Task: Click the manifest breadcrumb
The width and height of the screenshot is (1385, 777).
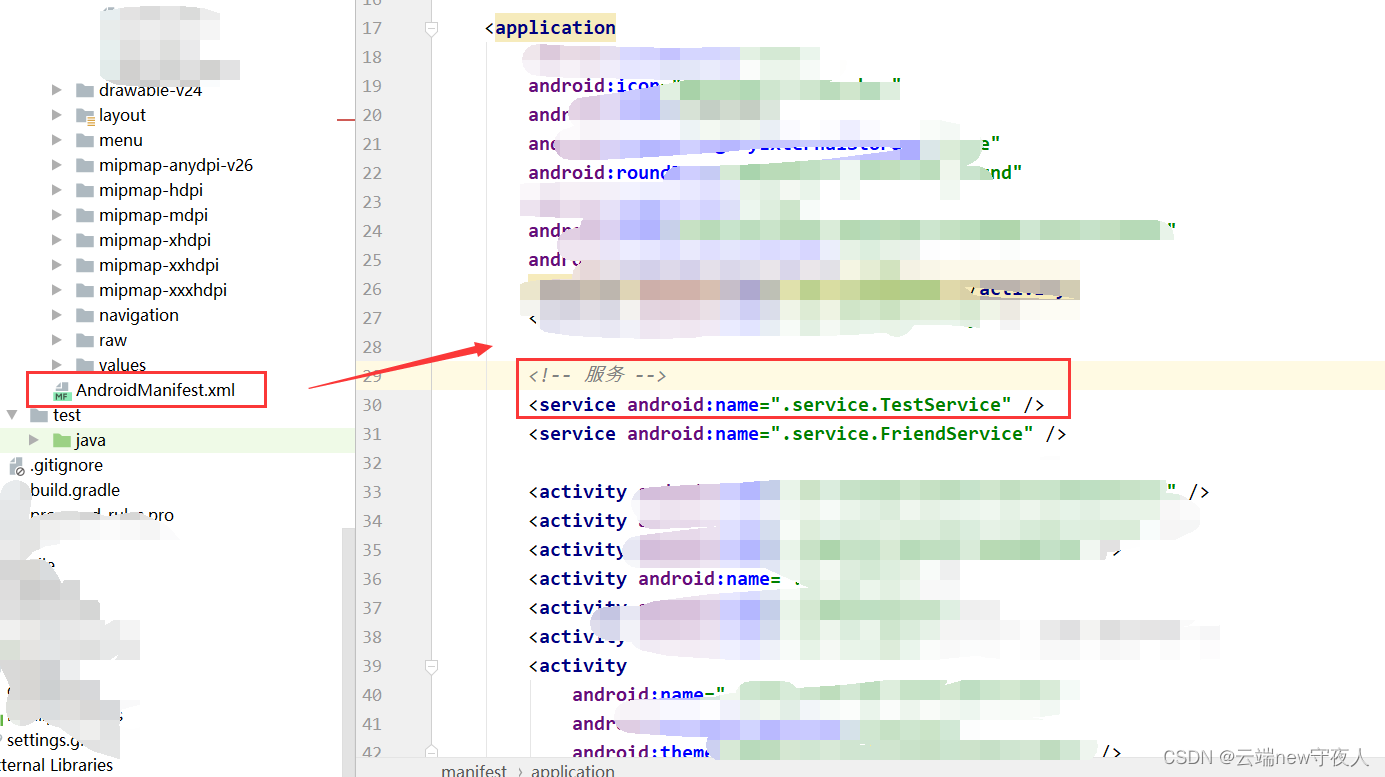Action: click(474, 771)
